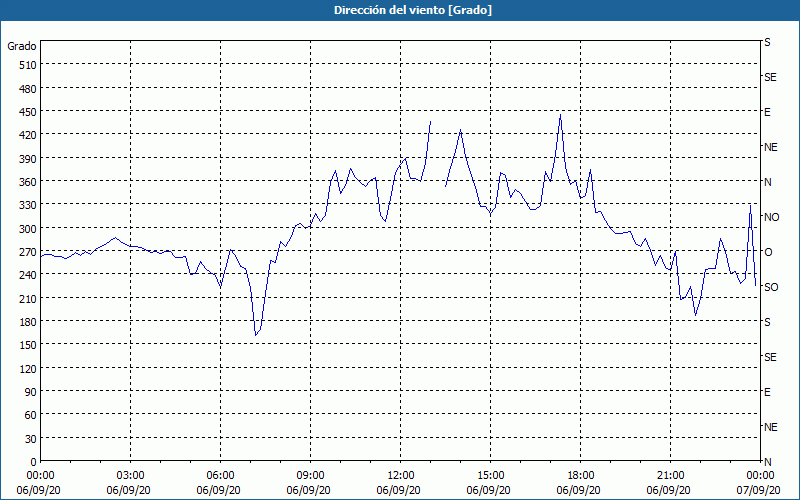Image resolution: width=800 pixels, height=500 pixels.
Task: Select the 03:00 time axis label
Action: pos(131,476)
